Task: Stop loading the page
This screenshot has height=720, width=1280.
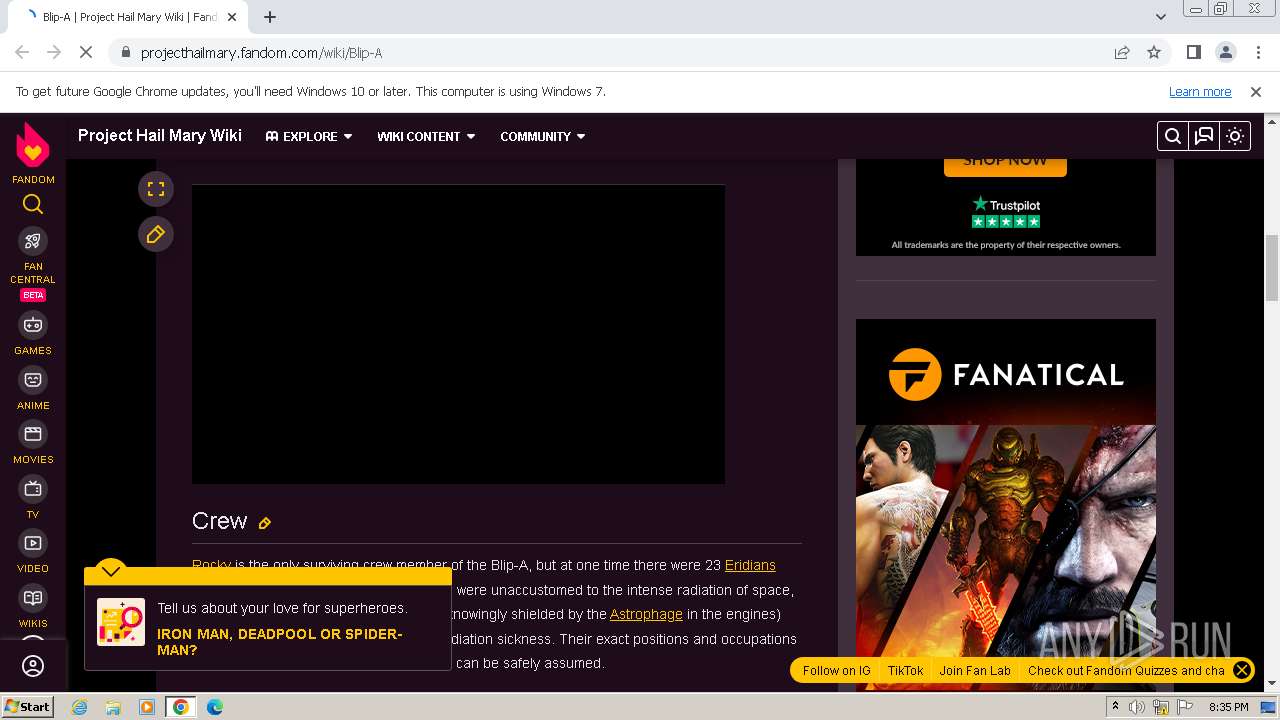Action: (x=86, y=53)
